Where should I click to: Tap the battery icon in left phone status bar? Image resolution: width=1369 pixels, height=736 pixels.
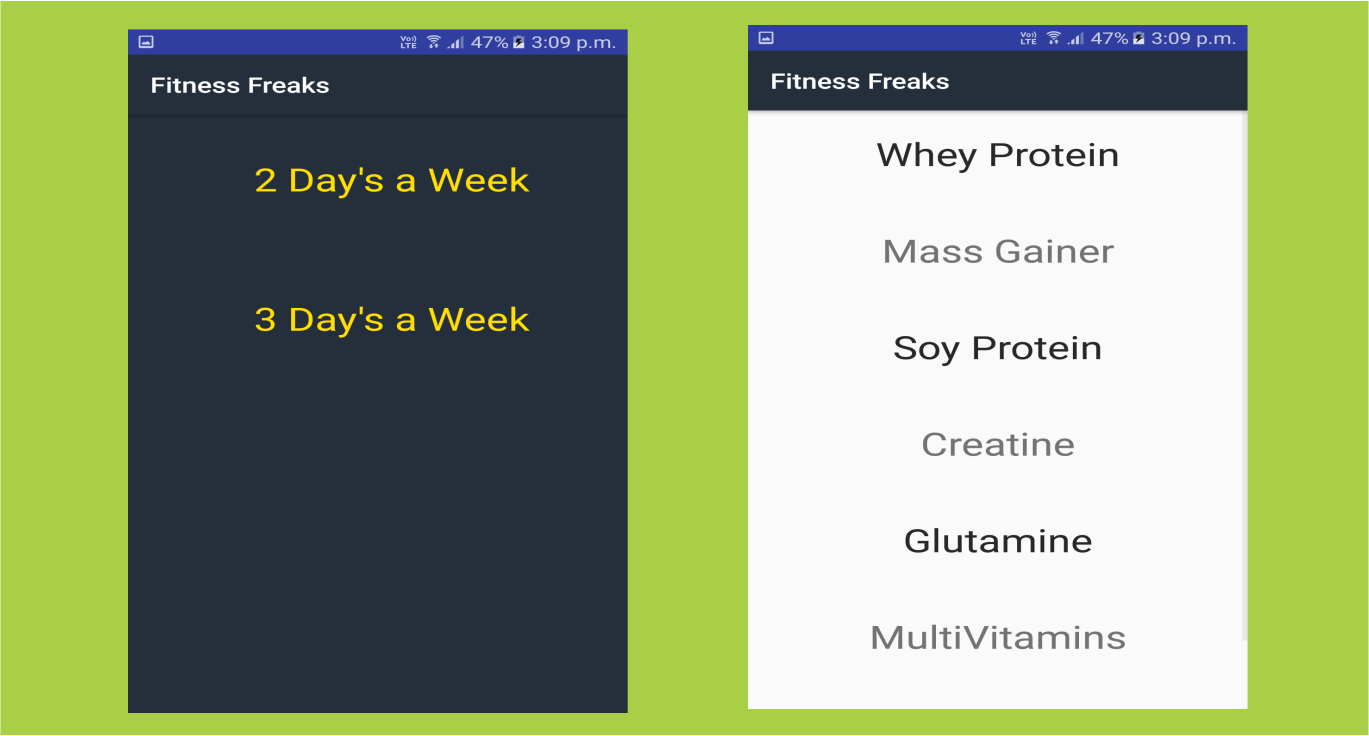tap(518, 42)
